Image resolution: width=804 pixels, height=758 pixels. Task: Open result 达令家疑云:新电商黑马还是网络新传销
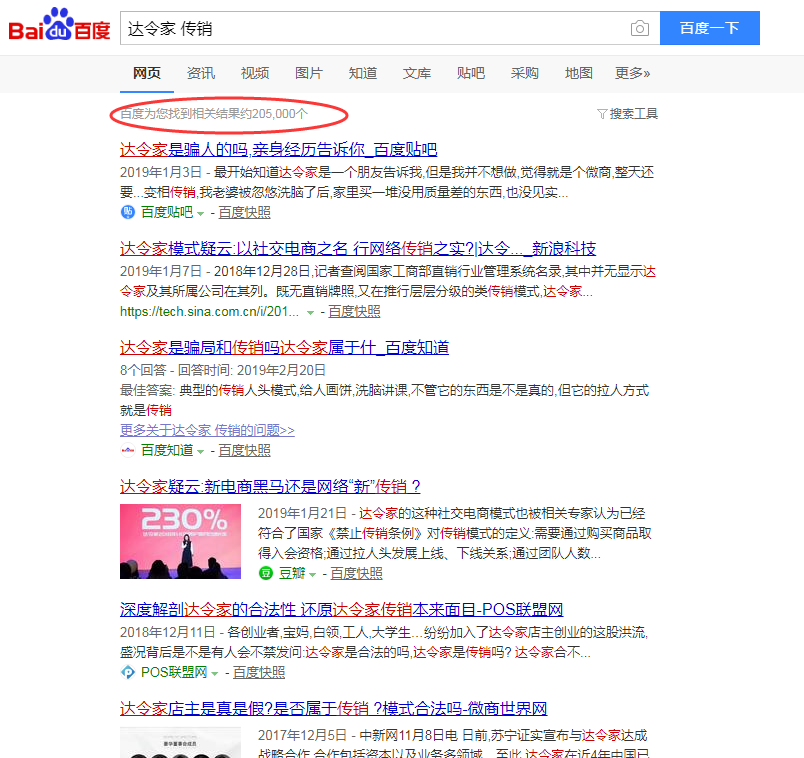(270, 486)
